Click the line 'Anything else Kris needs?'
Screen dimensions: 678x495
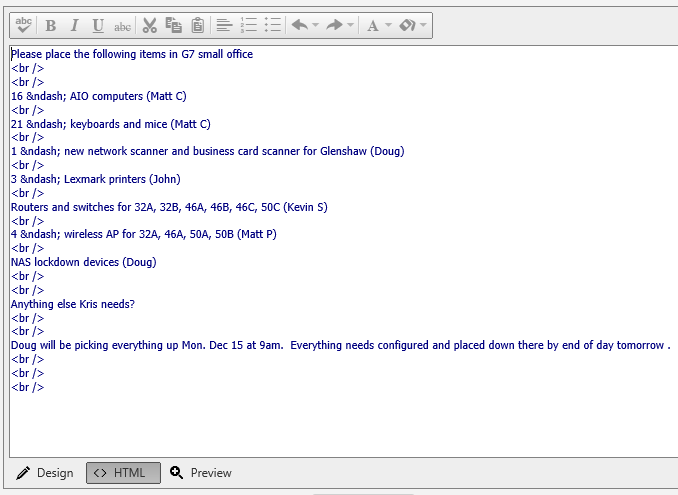(73, 304)
